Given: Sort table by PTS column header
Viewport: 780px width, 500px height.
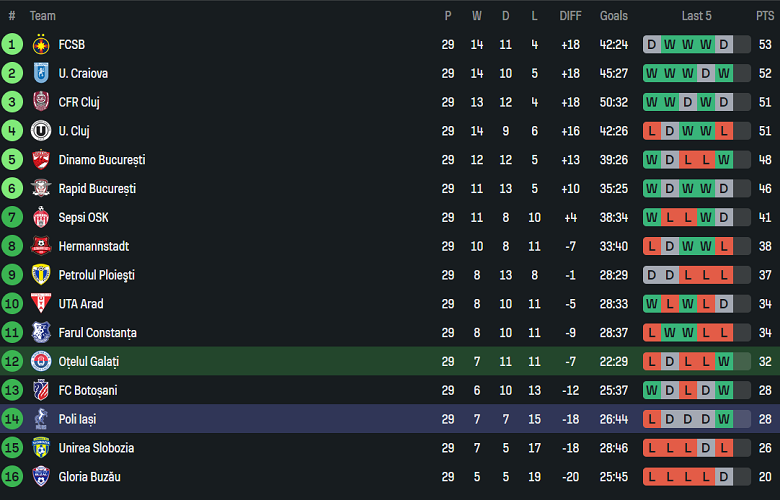Looking at the screenshot, I should tap(765, 16).
